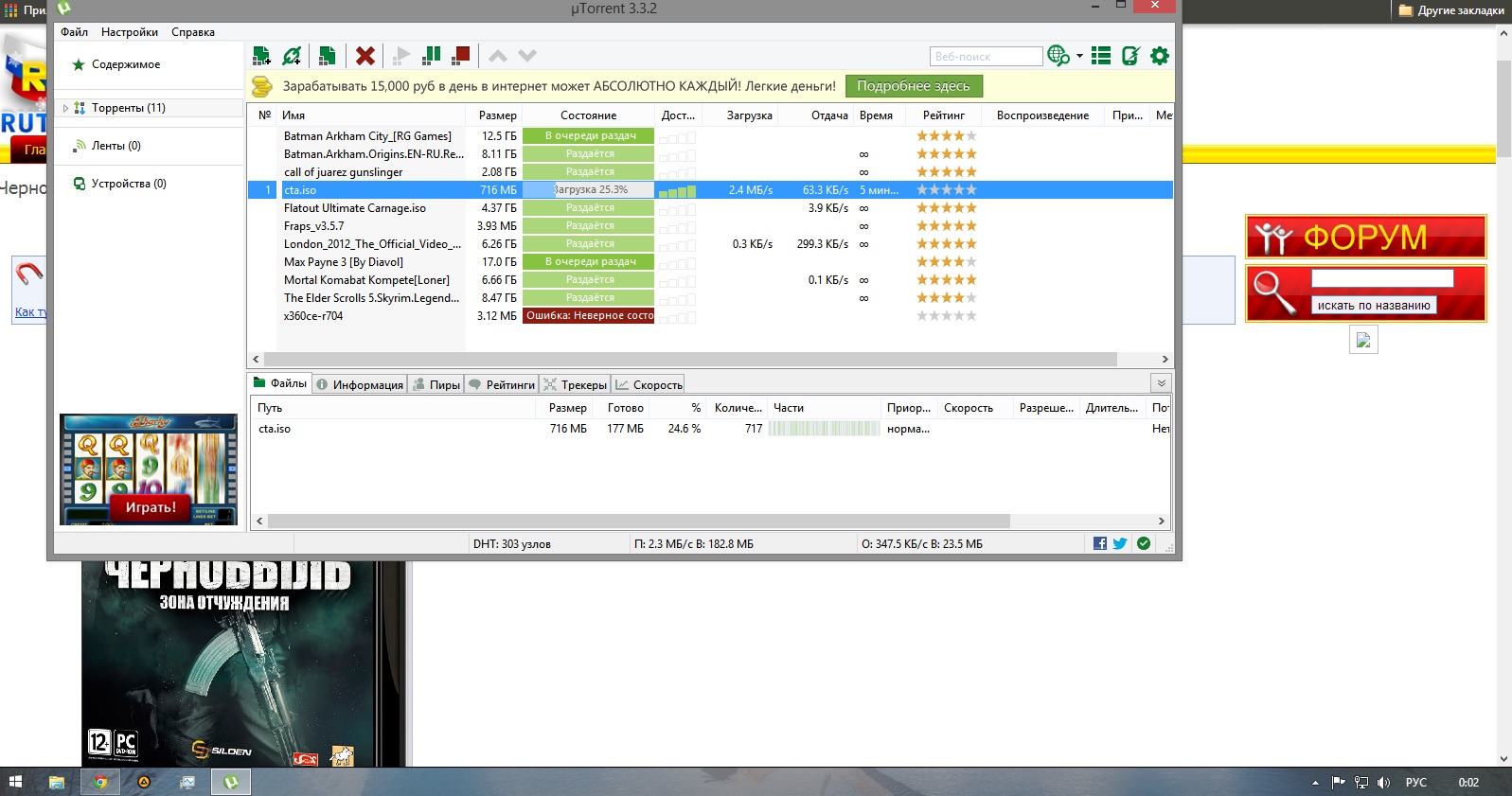Select Содержимое in the sidebar
Viewport: 1512px width, 796px height.
point(126,64)
